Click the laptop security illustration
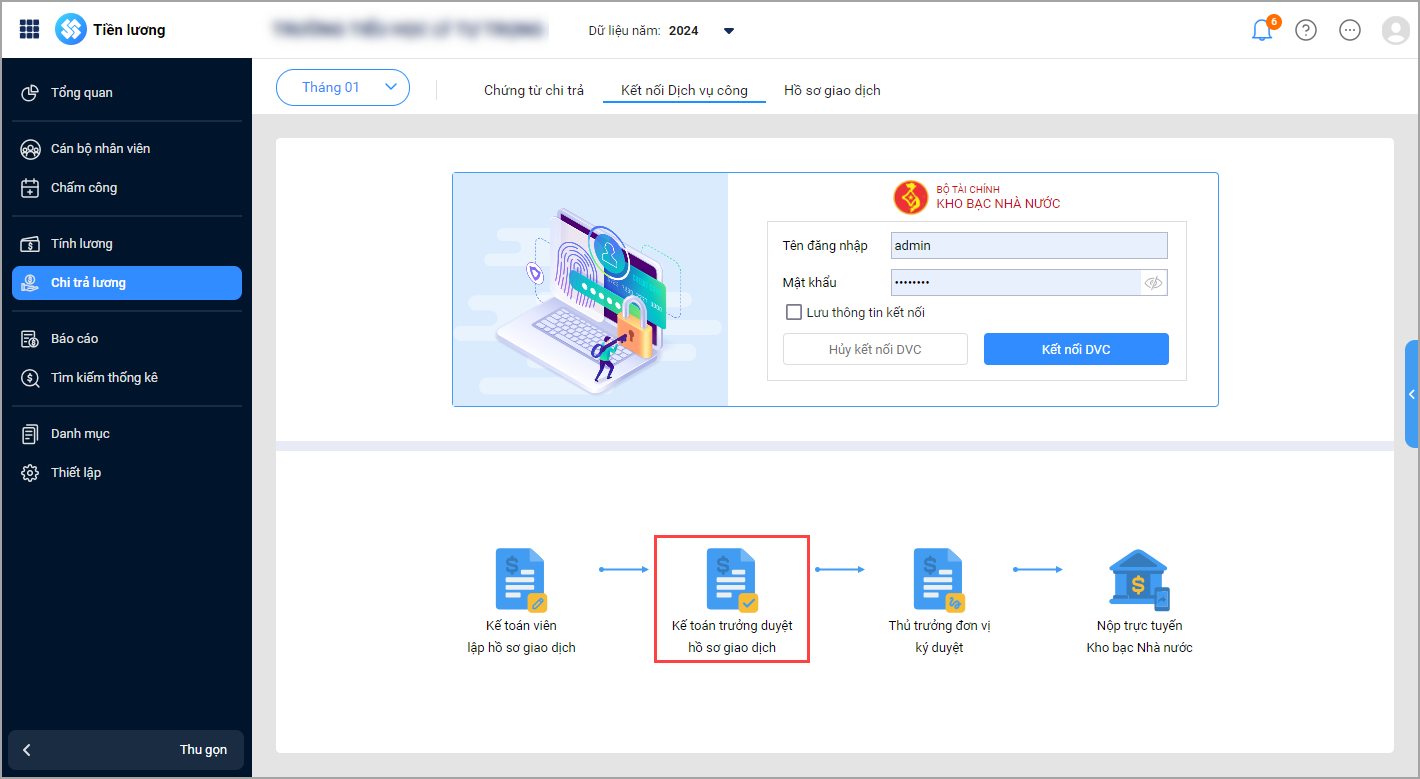Viewport: 1420px width, 779px height. coord(590,290)
